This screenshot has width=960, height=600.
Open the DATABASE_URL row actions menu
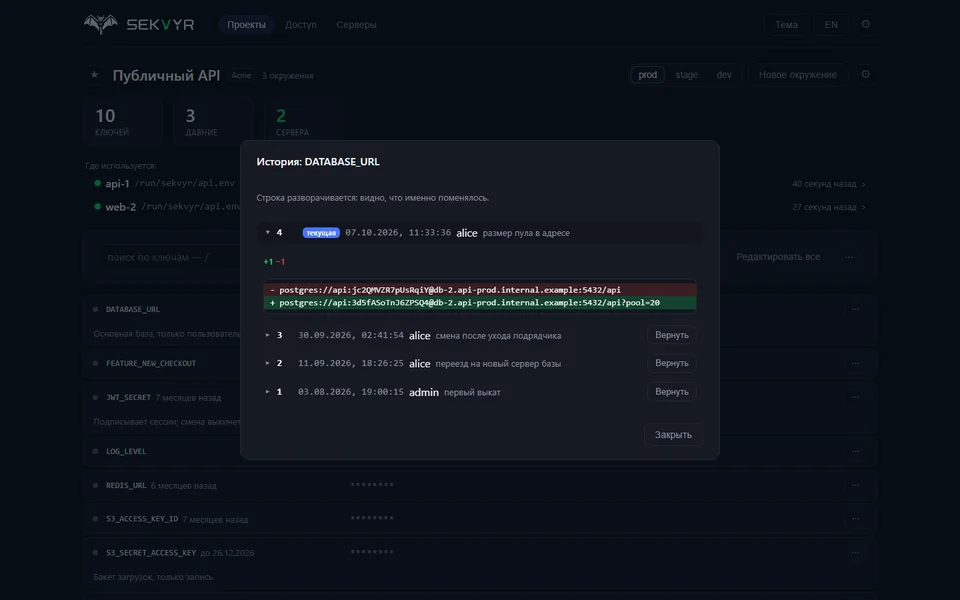coord(855,309)
